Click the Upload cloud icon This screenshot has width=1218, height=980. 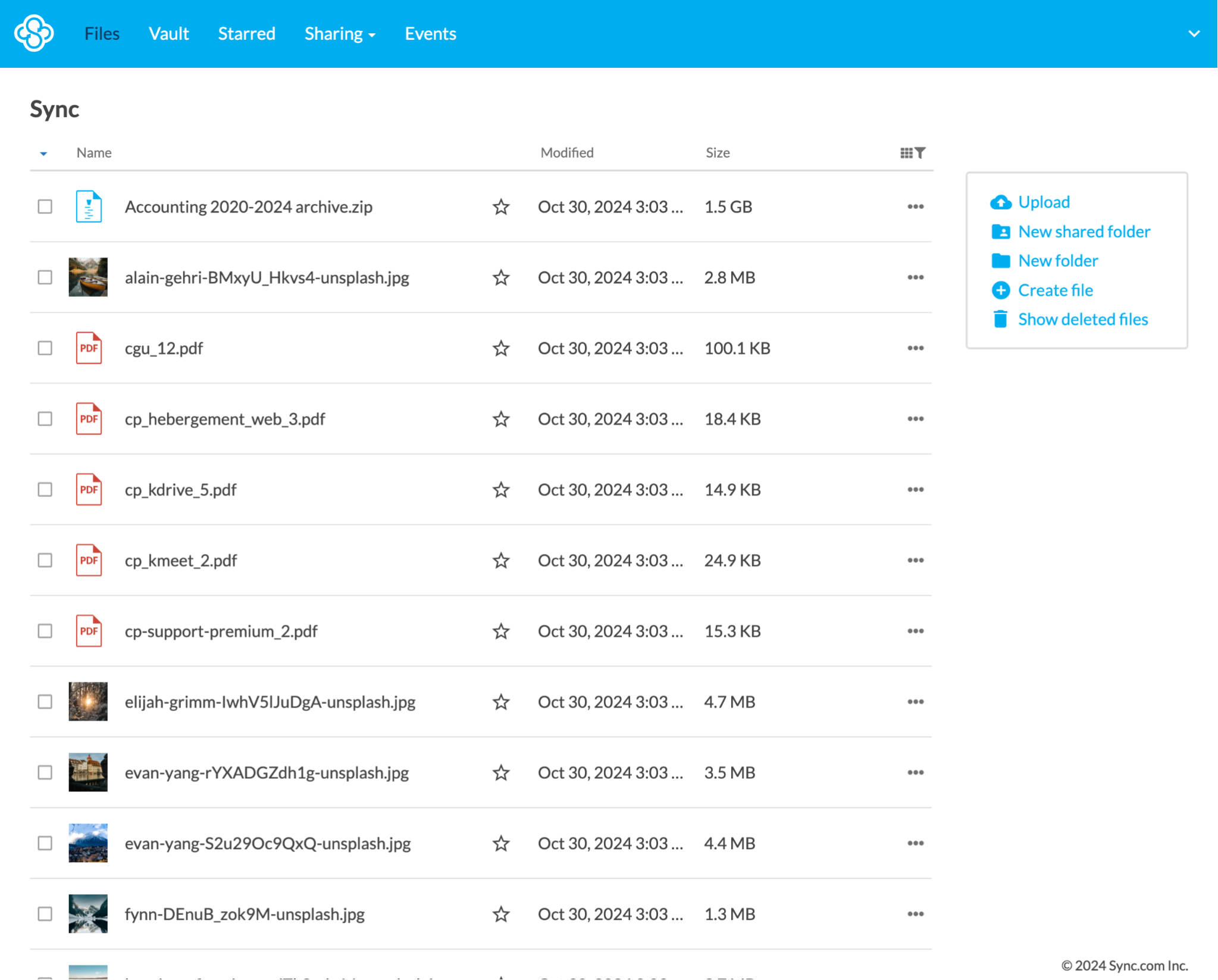pyautogui.click(x=1001, y=202)
